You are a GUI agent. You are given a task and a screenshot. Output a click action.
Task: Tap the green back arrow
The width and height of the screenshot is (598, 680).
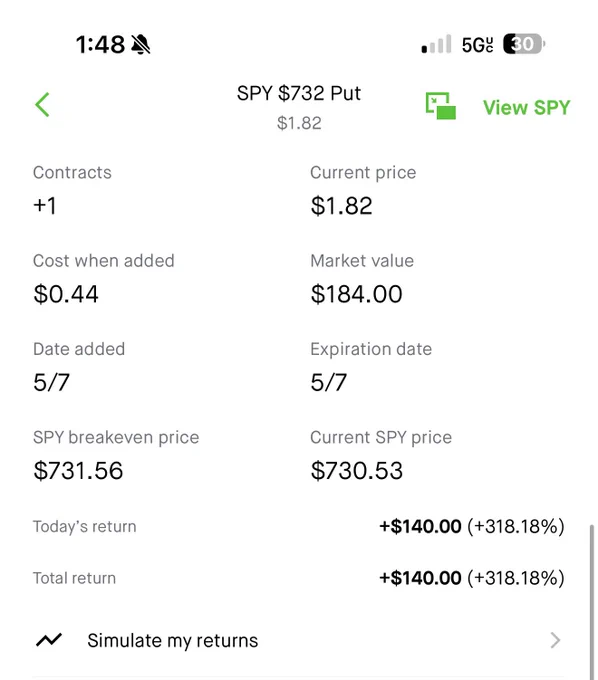click(x=42, y=105)
